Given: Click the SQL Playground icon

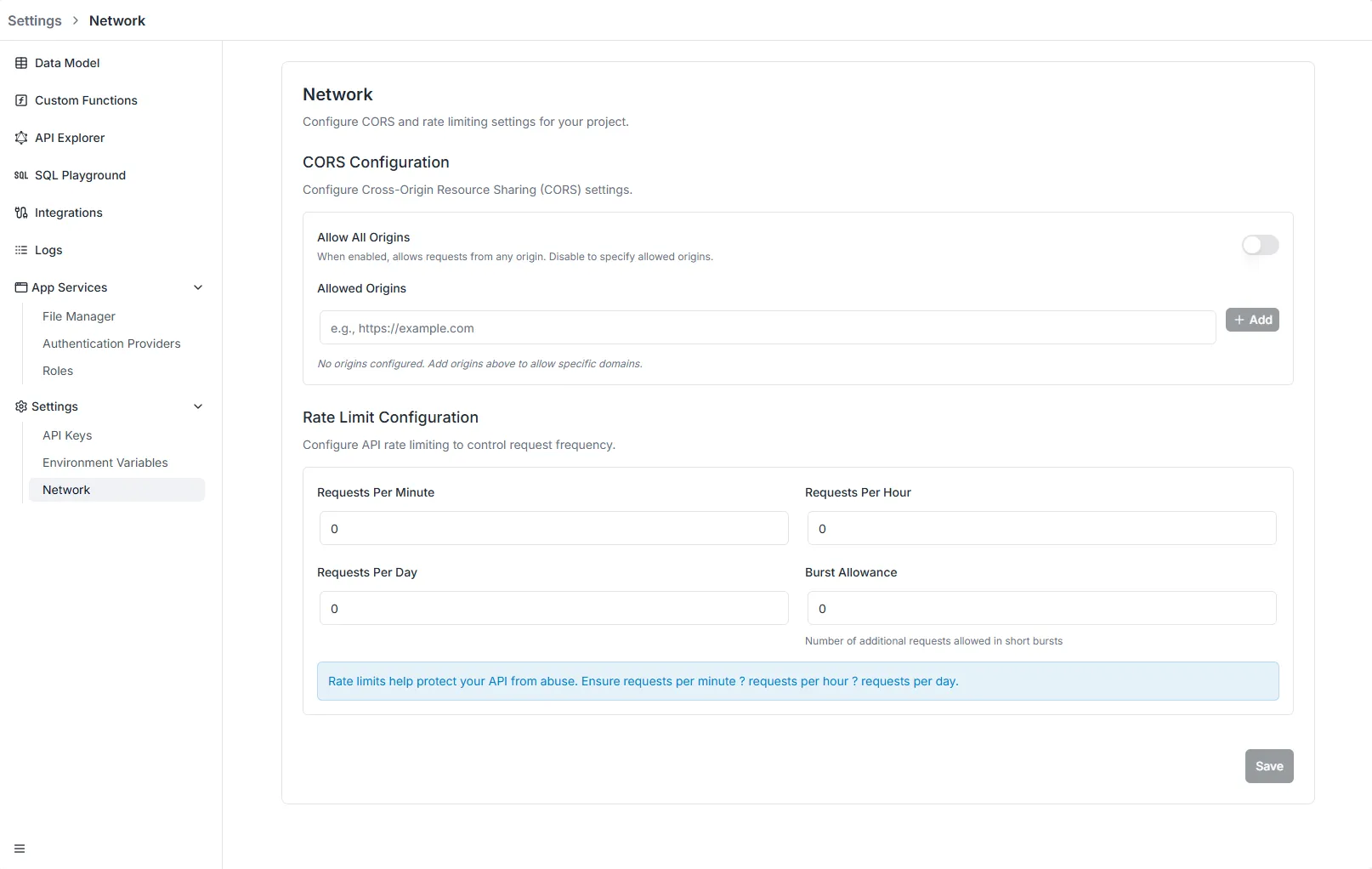Looking at the screenshot, I should (x=21, y=175).
